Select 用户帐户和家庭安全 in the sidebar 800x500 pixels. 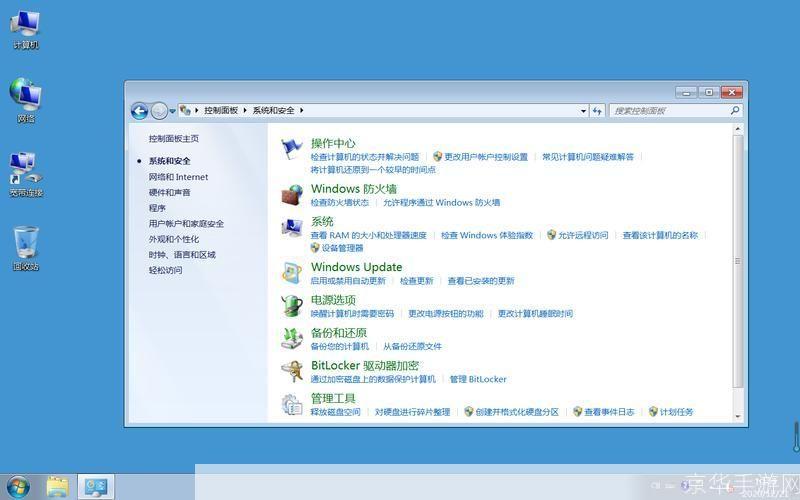tap(186, 223)
